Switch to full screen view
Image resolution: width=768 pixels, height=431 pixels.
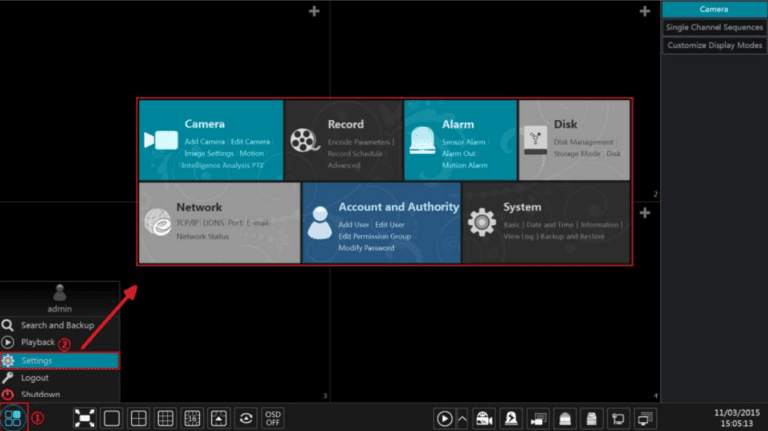pyautogui.click(x=85, y=418)
